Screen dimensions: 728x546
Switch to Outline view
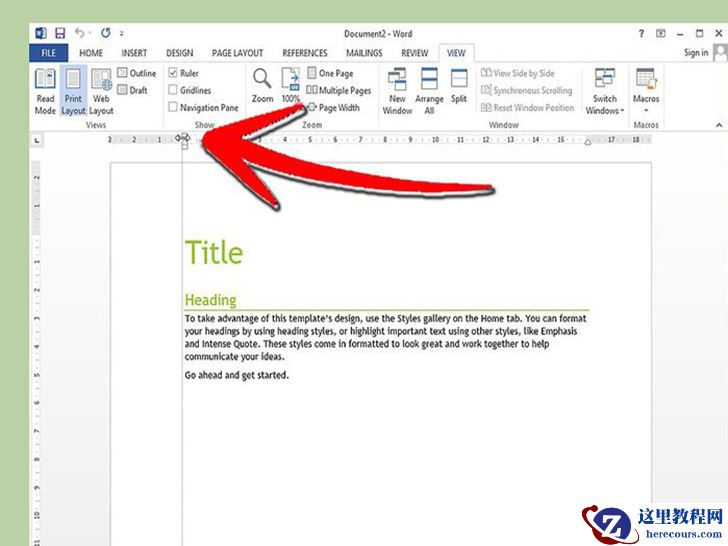coord(137,73)
